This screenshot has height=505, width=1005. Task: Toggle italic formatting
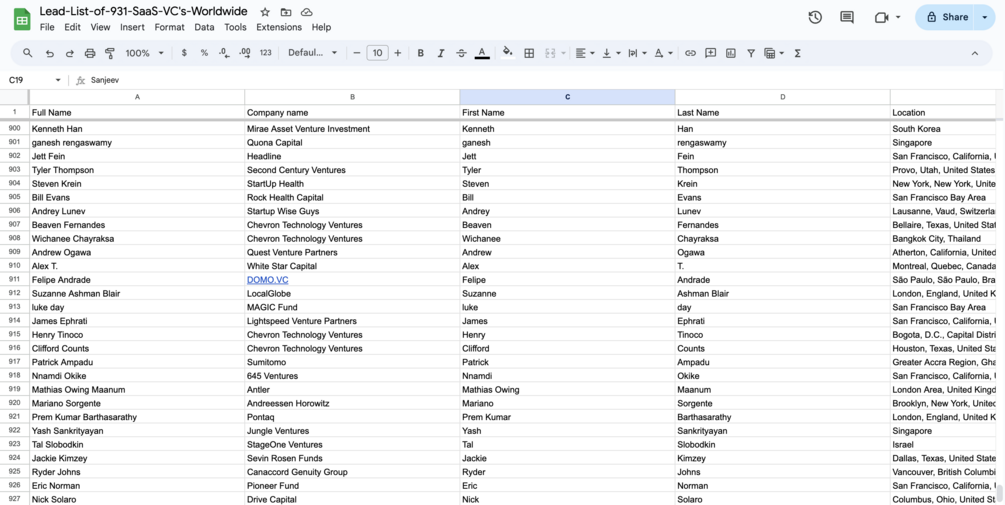coord(441,53)
